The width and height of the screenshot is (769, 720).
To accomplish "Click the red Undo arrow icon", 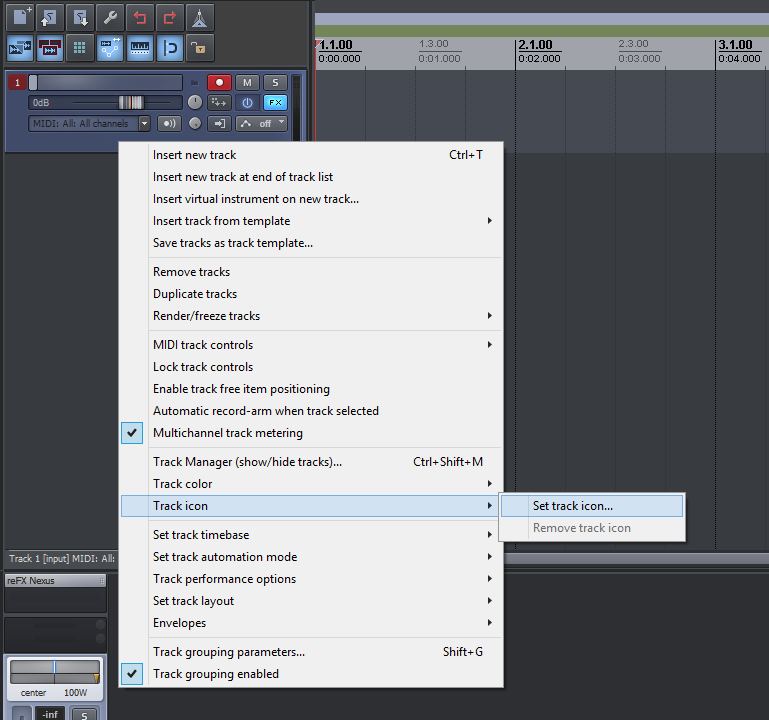I will [x=140, y=17].
